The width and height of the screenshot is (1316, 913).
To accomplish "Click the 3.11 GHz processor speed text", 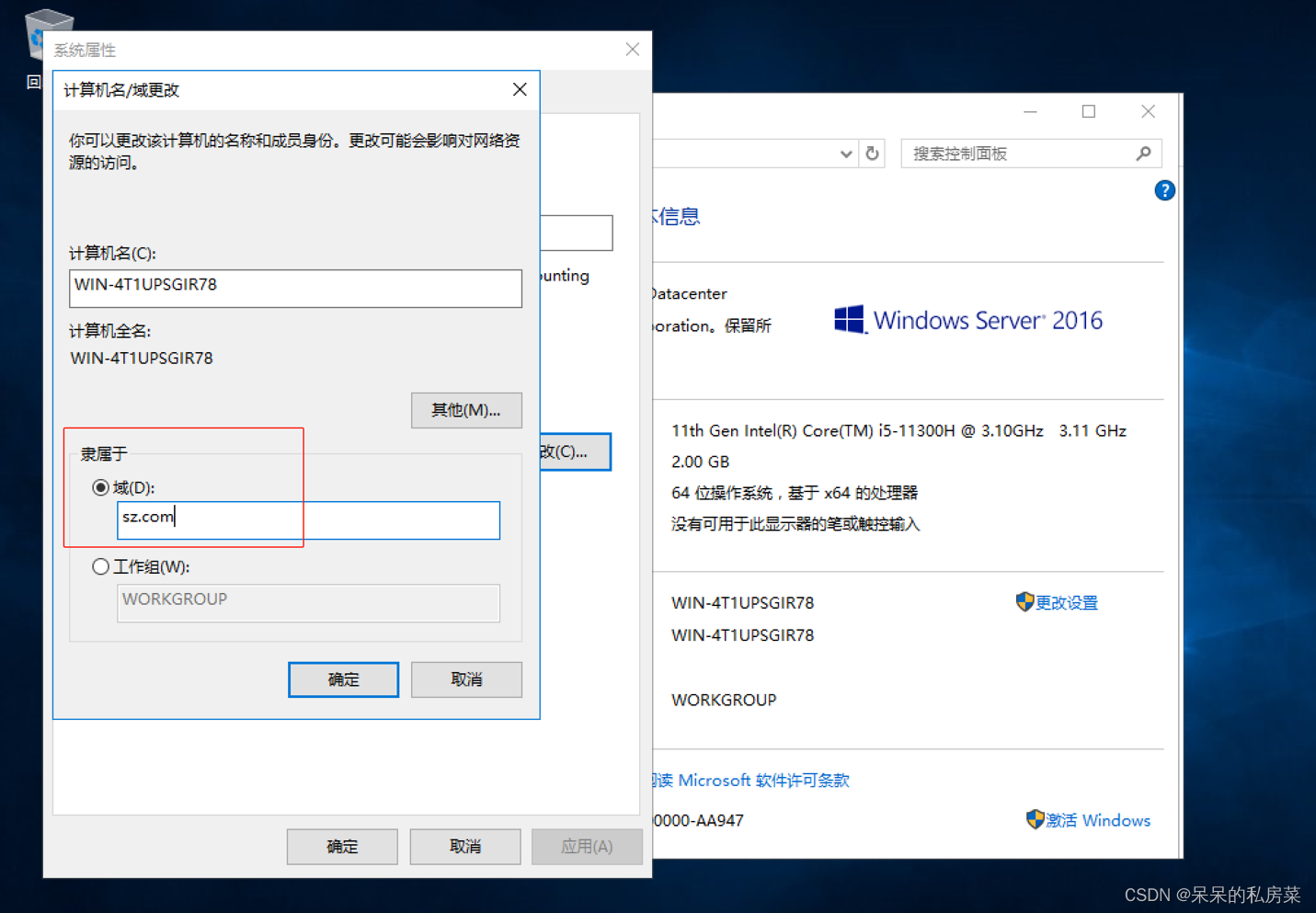I will coord(1093,430).
